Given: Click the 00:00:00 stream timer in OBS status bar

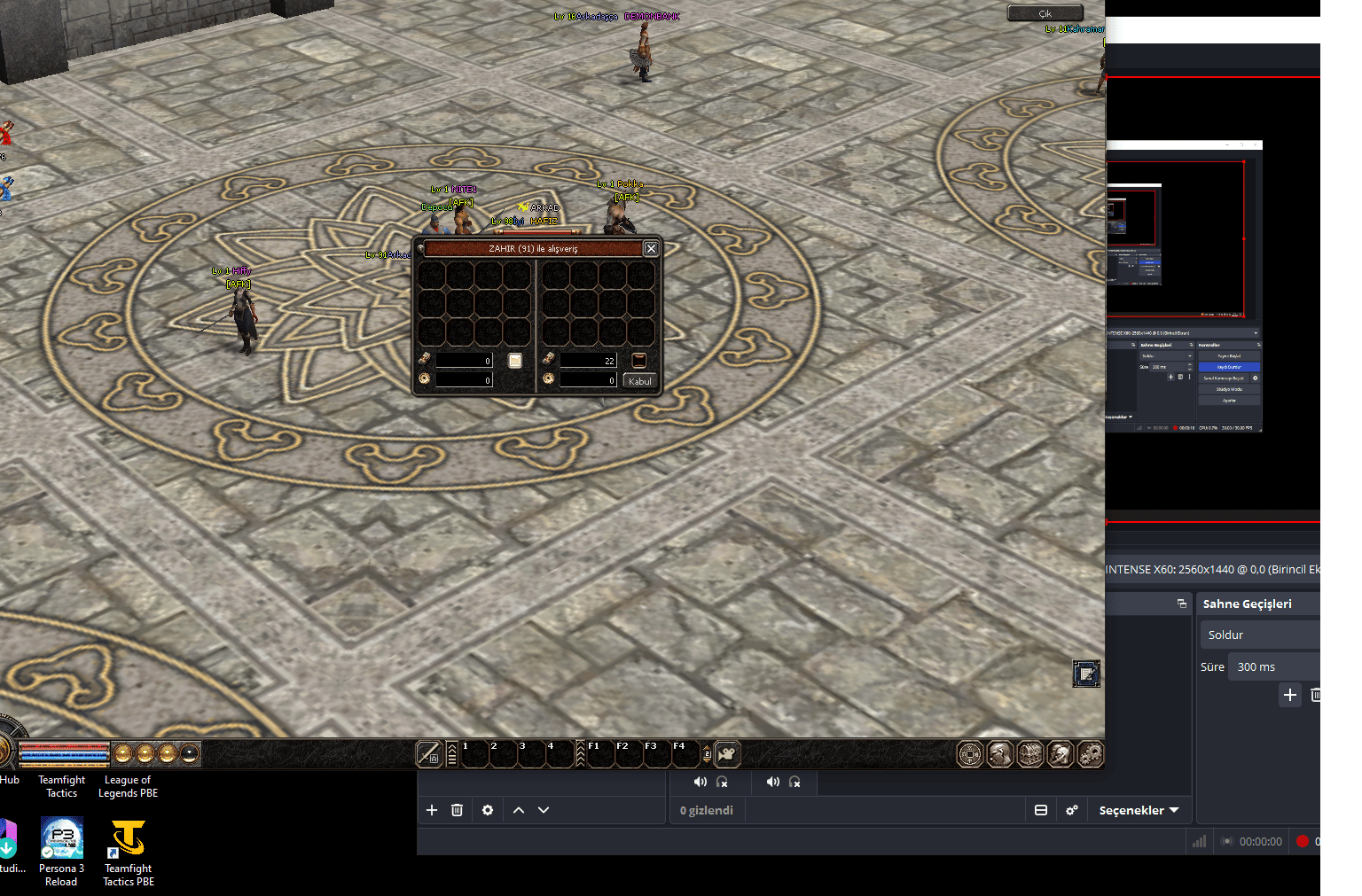Looking at the screenshot, I should tap(1260, 841).
